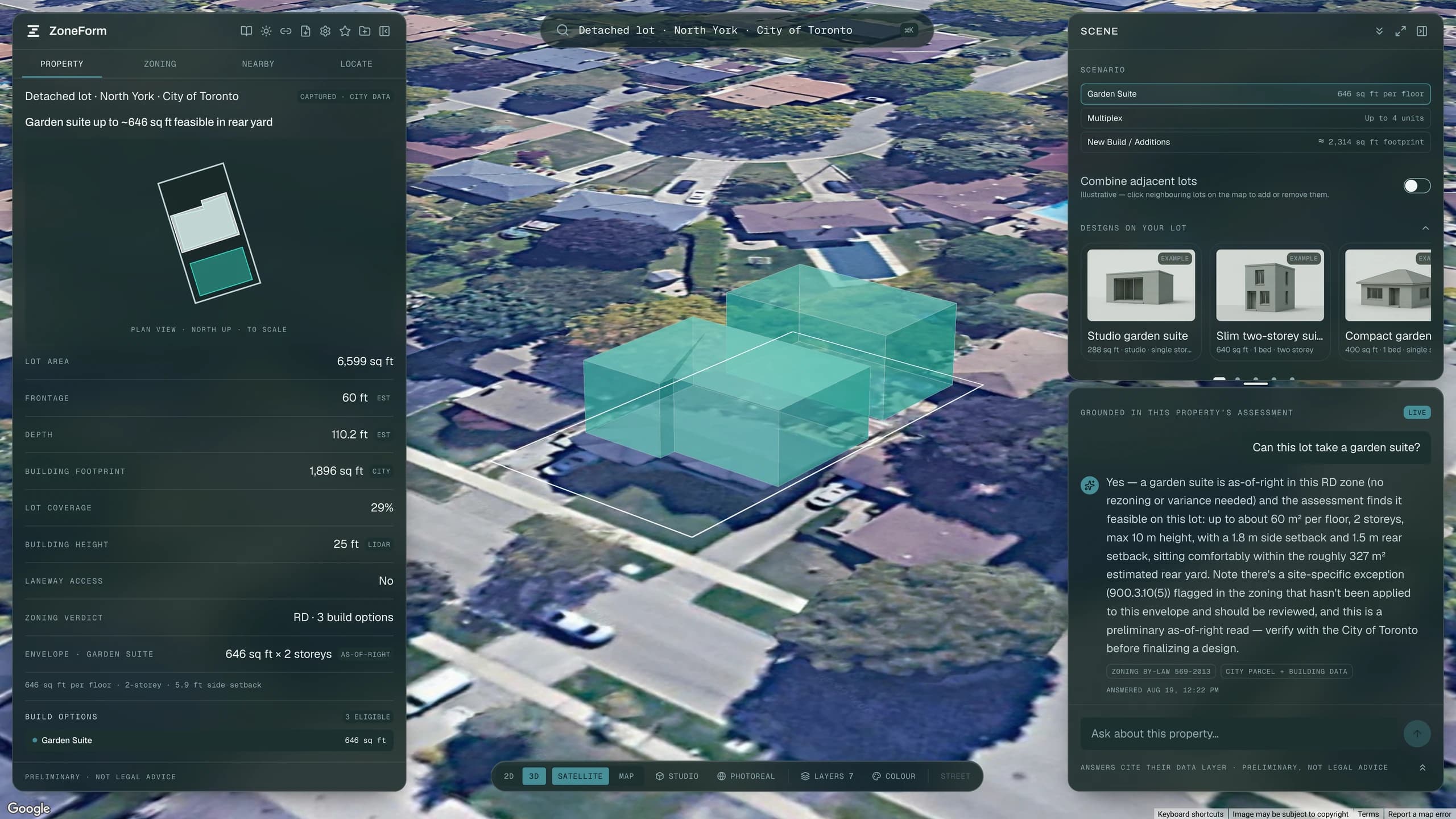Switch view to 2D mode
1456x819 pixels.
click(x=509, y=776)
